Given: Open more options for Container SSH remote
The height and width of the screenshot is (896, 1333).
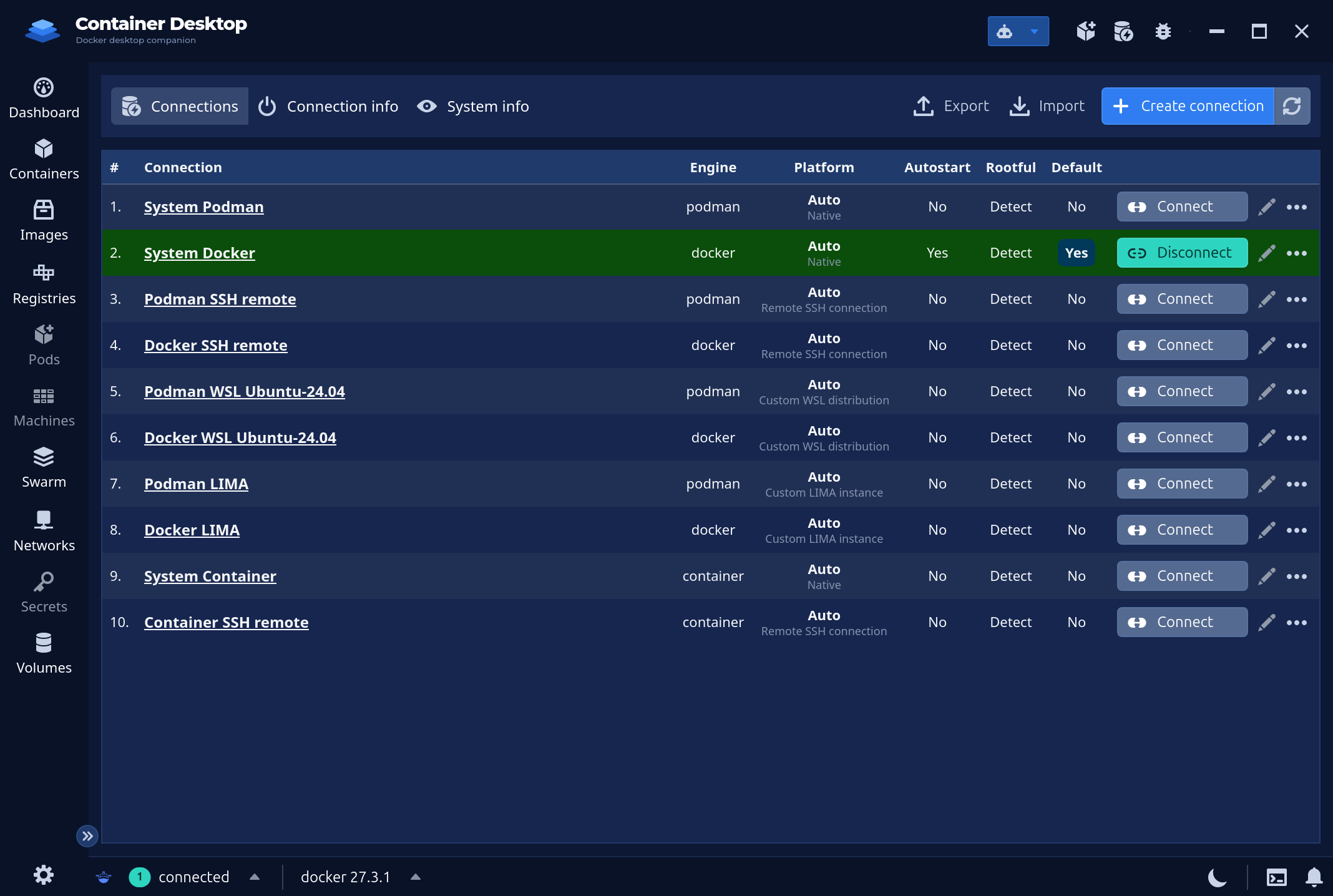Looking at the screenshot, I should (1297, 623).
